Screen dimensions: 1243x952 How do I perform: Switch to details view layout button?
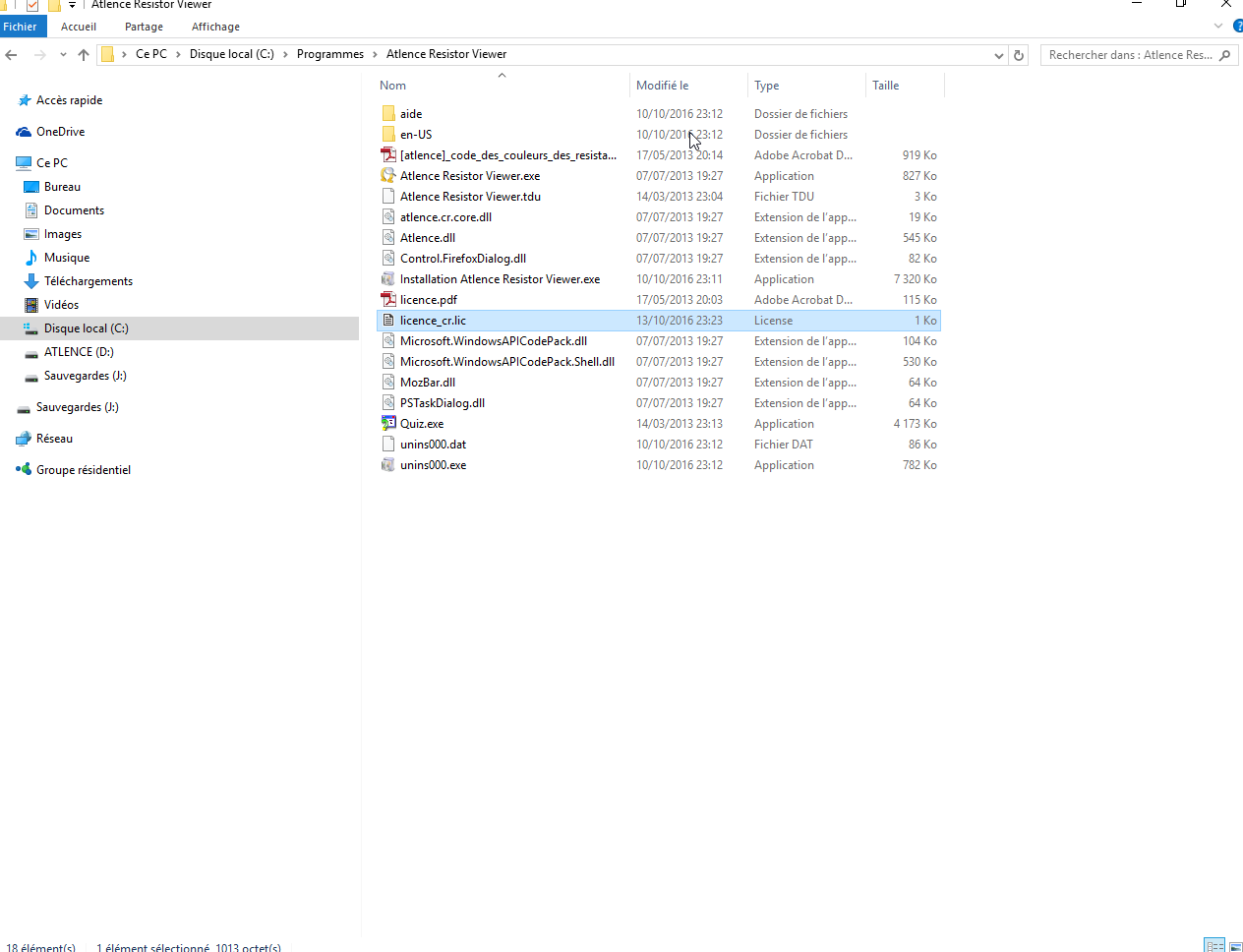point(1214,946)
